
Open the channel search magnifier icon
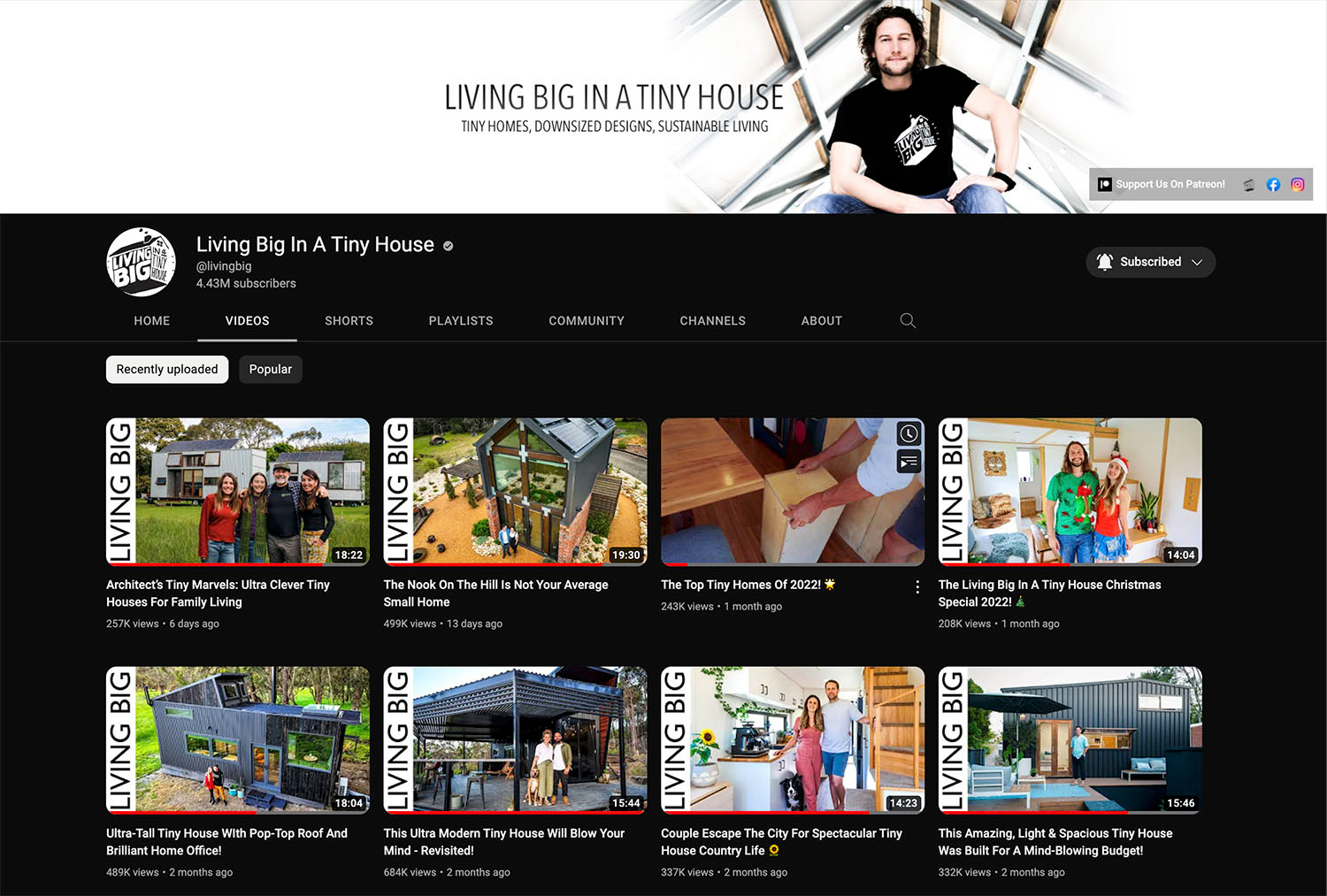(908, 320)
